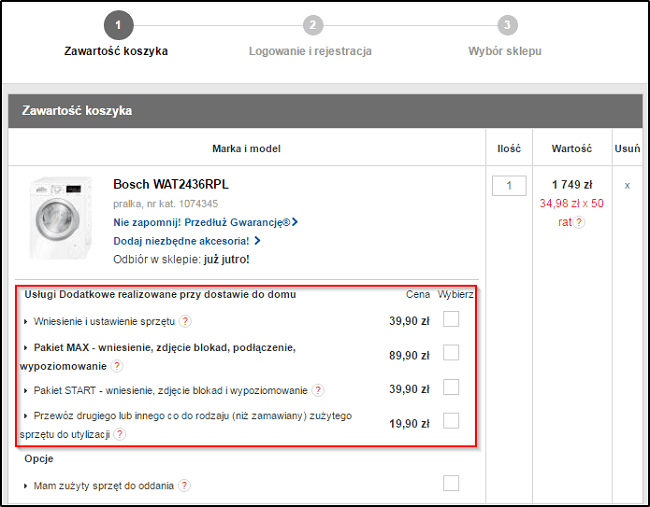Click help icon after Pakiet MAX wypoziomowanie
Image resolution: width=650 pixels, height=507 pixels.
point(116,367)
